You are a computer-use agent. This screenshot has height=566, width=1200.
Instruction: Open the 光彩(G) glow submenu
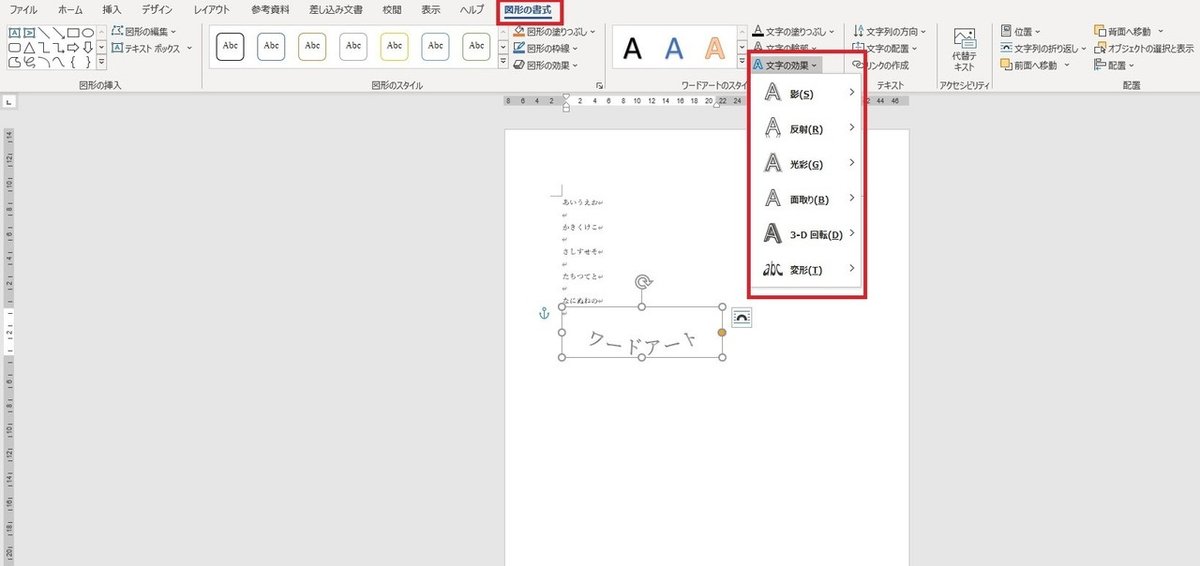pos(808,163)
